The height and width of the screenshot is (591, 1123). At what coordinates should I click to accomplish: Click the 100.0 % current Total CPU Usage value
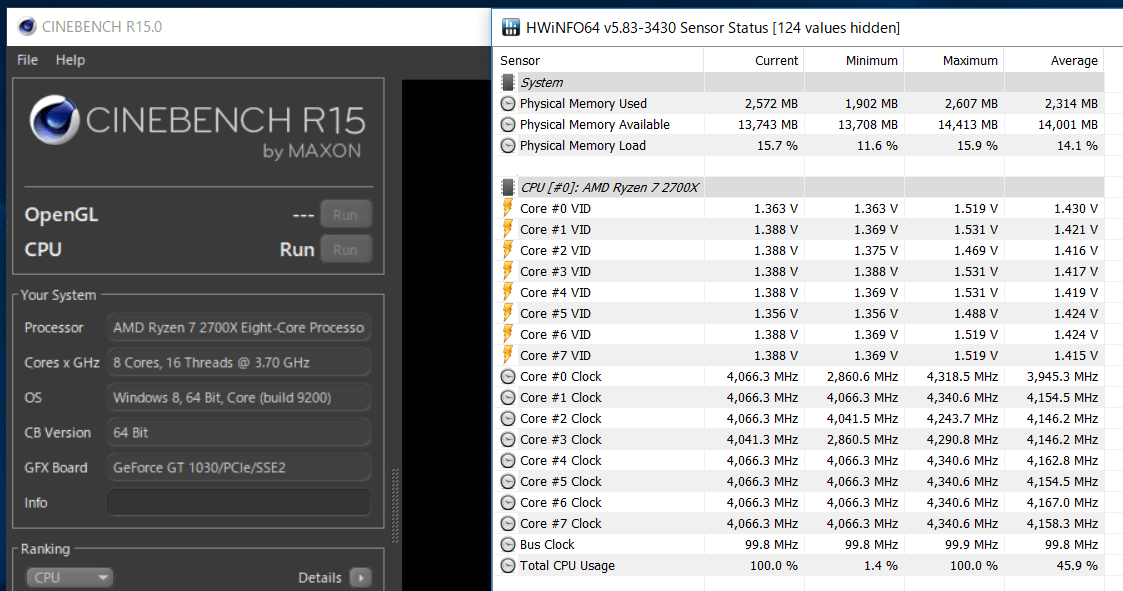773,565
